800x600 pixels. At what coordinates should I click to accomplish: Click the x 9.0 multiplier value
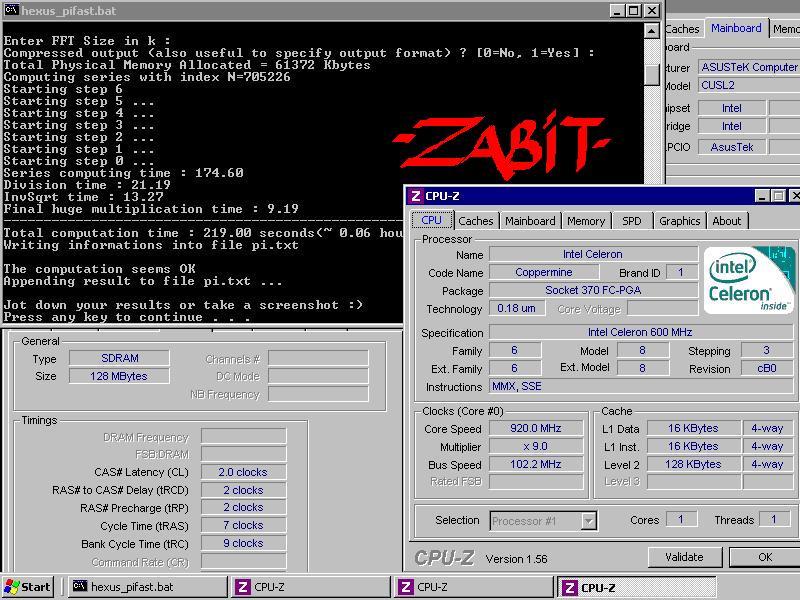point(536,446)
